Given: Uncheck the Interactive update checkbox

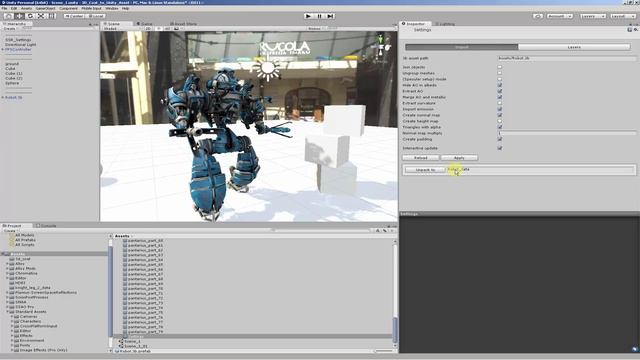Looking at the screenshot, I should [x=500, y=148].
